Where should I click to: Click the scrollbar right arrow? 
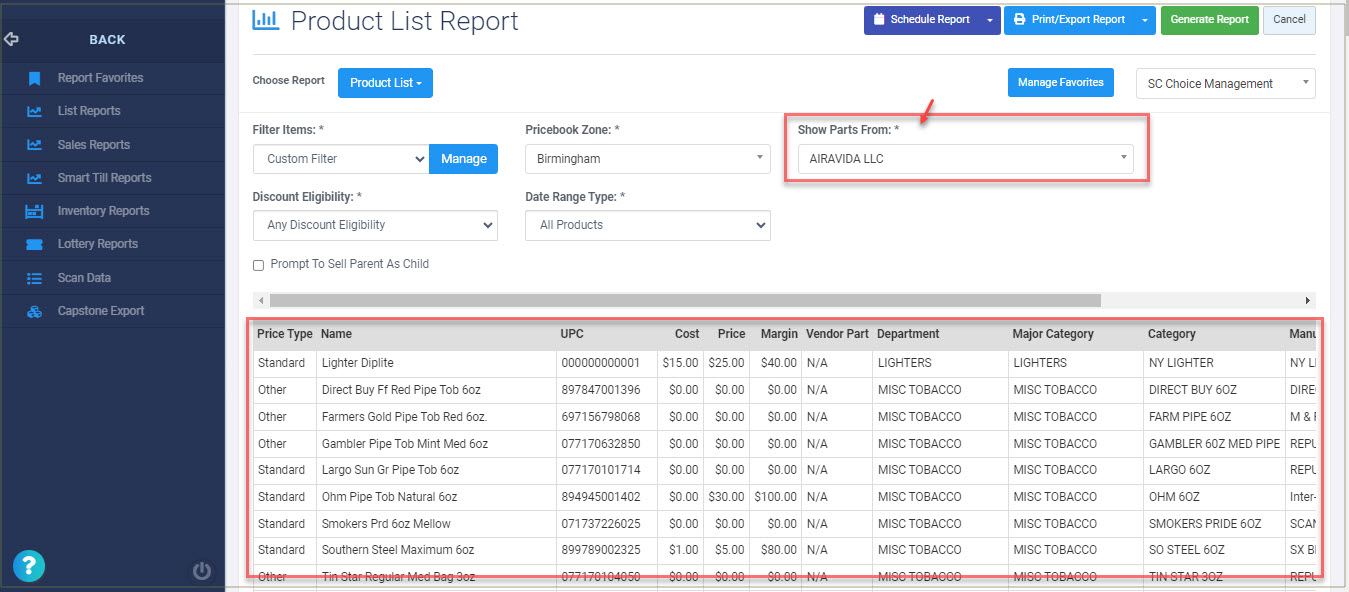coord(1307,300)
